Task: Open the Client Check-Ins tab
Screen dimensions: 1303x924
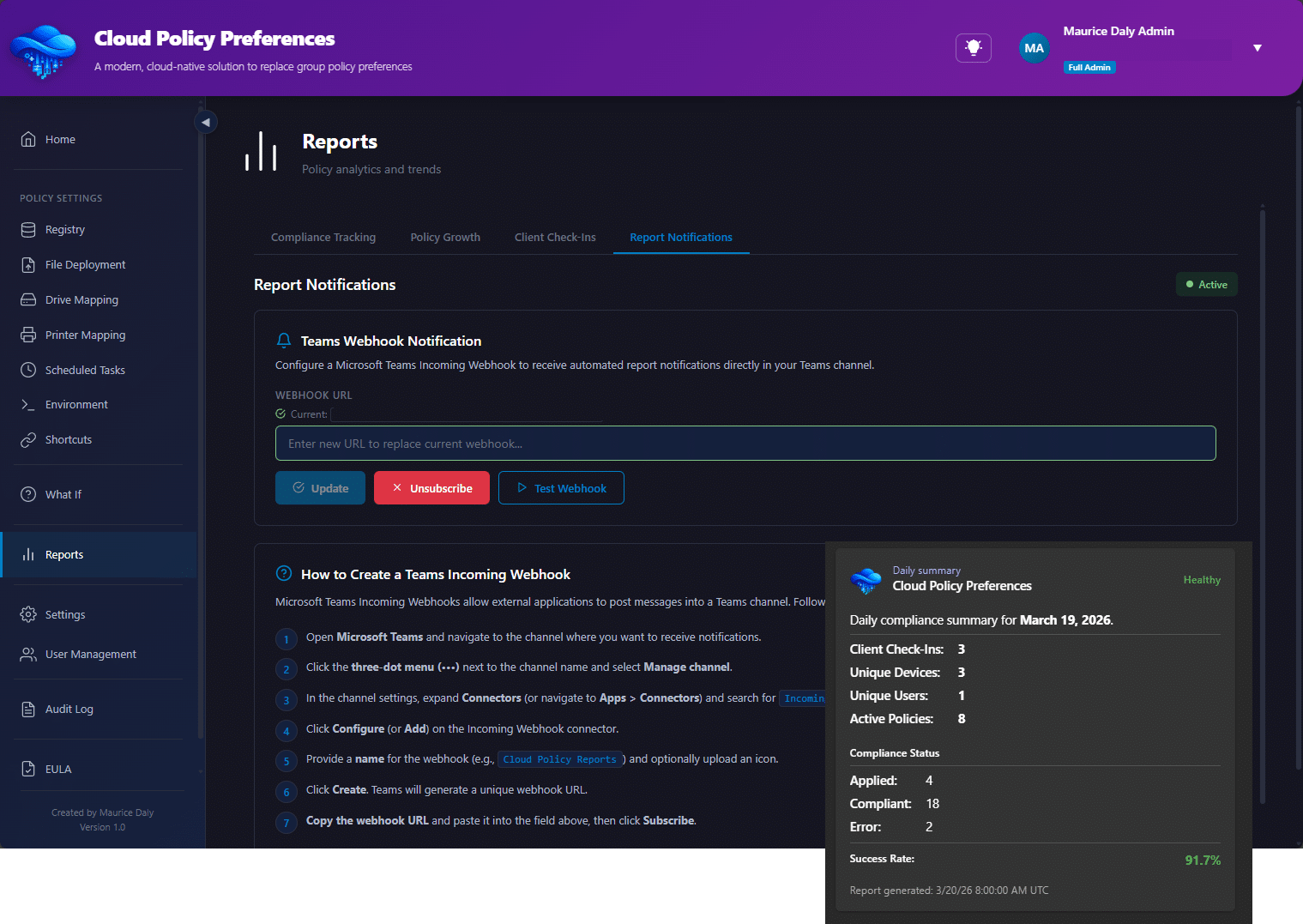Action: point(555,238)
